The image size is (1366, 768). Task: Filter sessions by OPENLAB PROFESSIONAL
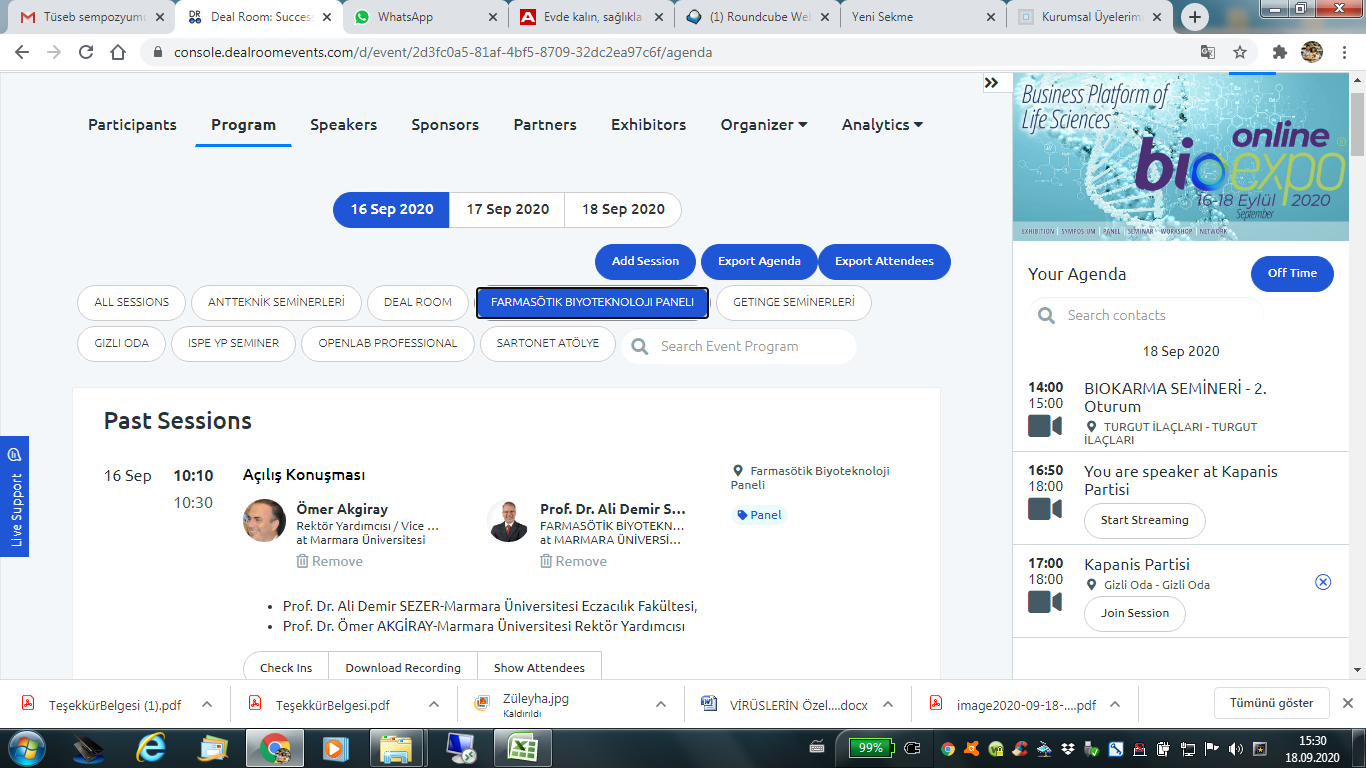(x=388, y=343)
